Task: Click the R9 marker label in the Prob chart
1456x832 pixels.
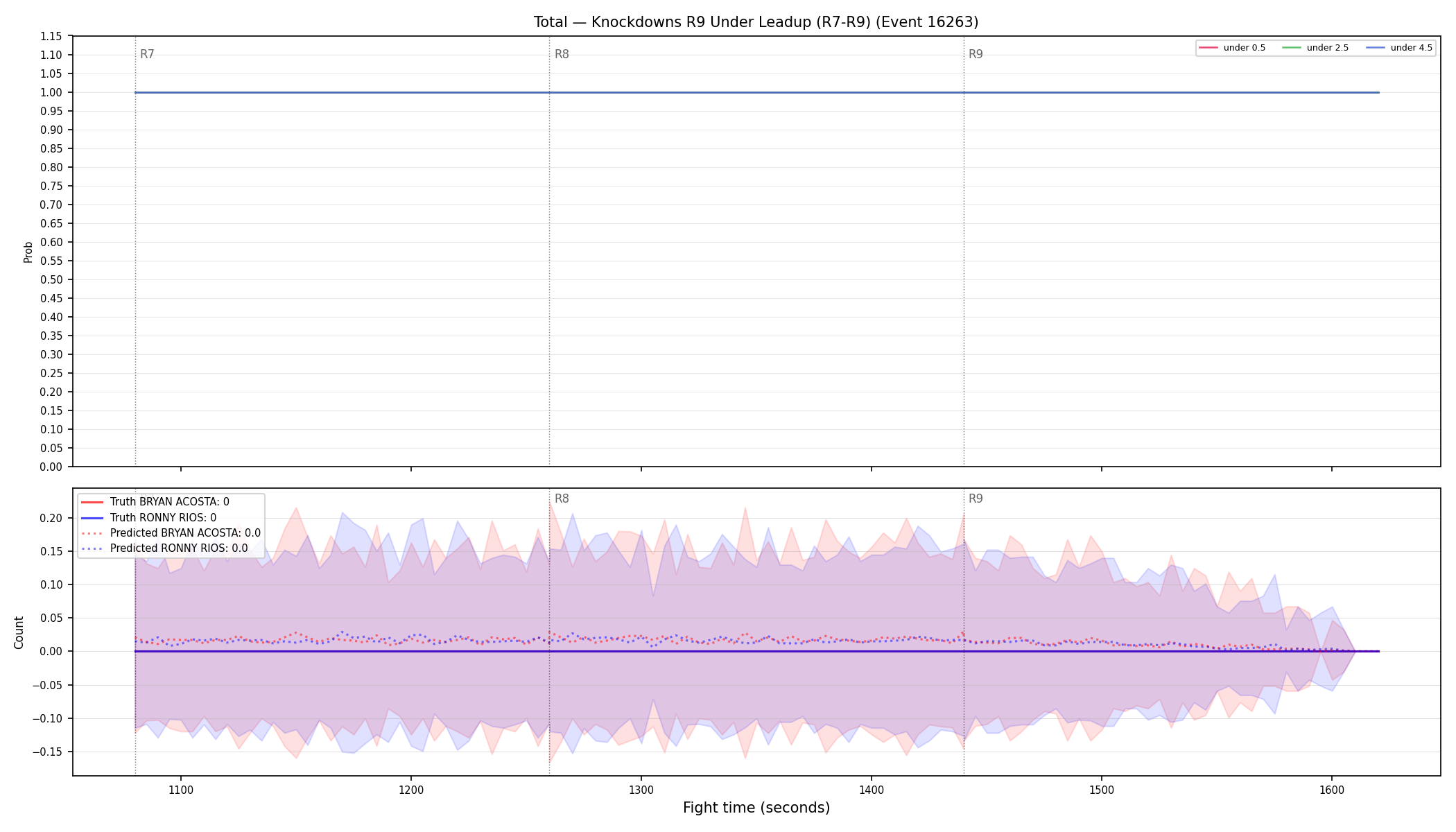Action: (x=976, y=54)
